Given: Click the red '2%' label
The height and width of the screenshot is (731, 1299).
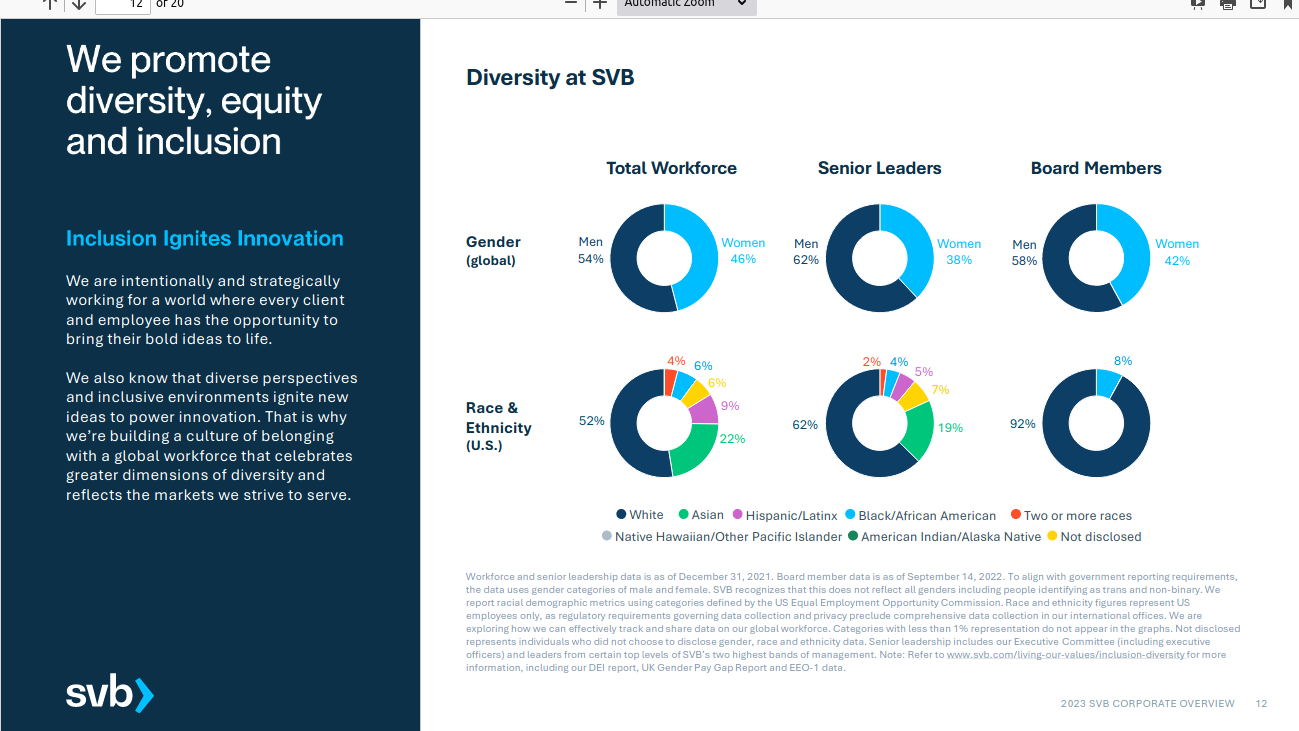Looking at the screenshot, I should 872,362.
